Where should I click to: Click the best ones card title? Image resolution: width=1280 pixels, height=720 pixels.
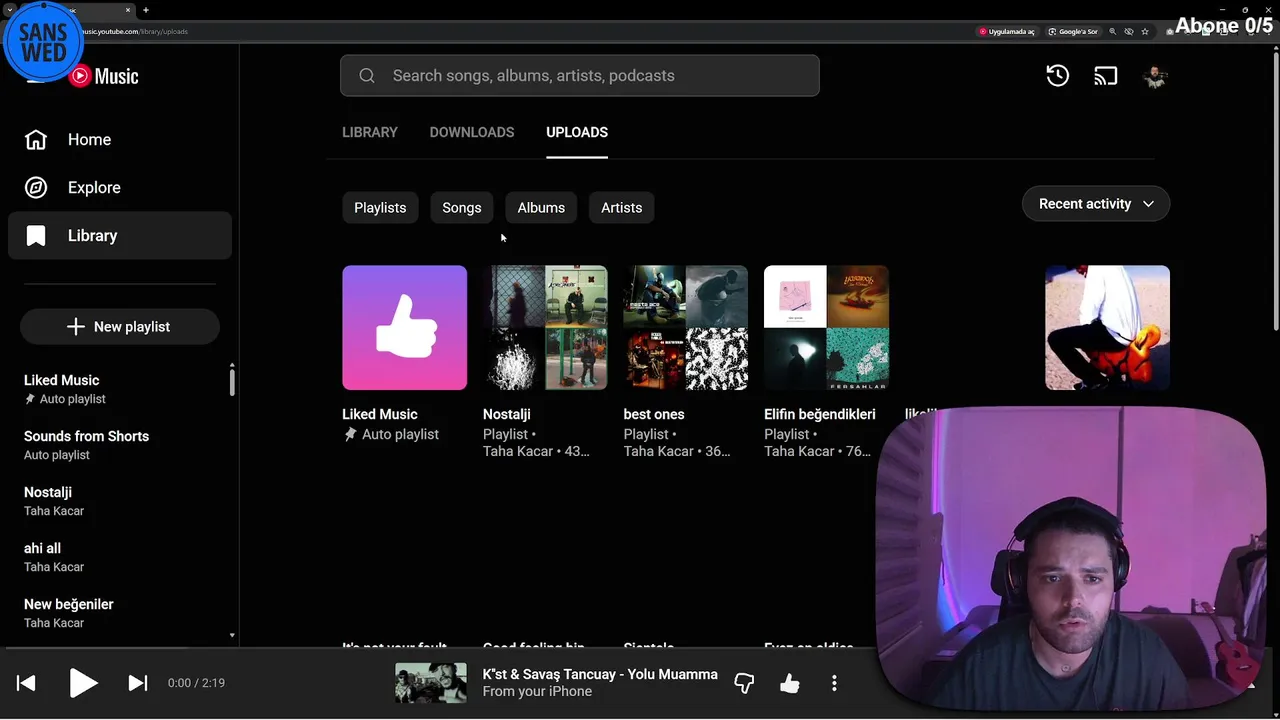point(654,414)
